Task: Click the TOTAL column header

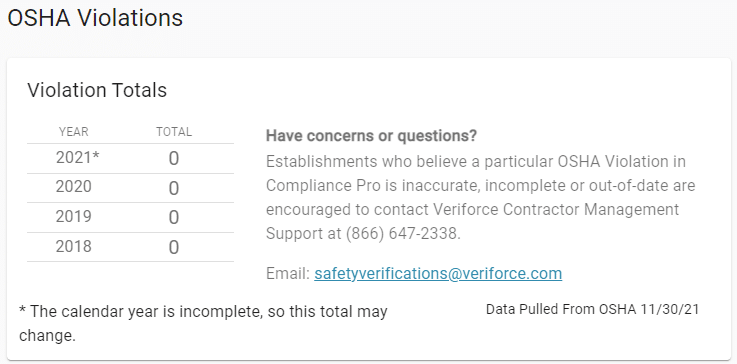Action: 174,132
